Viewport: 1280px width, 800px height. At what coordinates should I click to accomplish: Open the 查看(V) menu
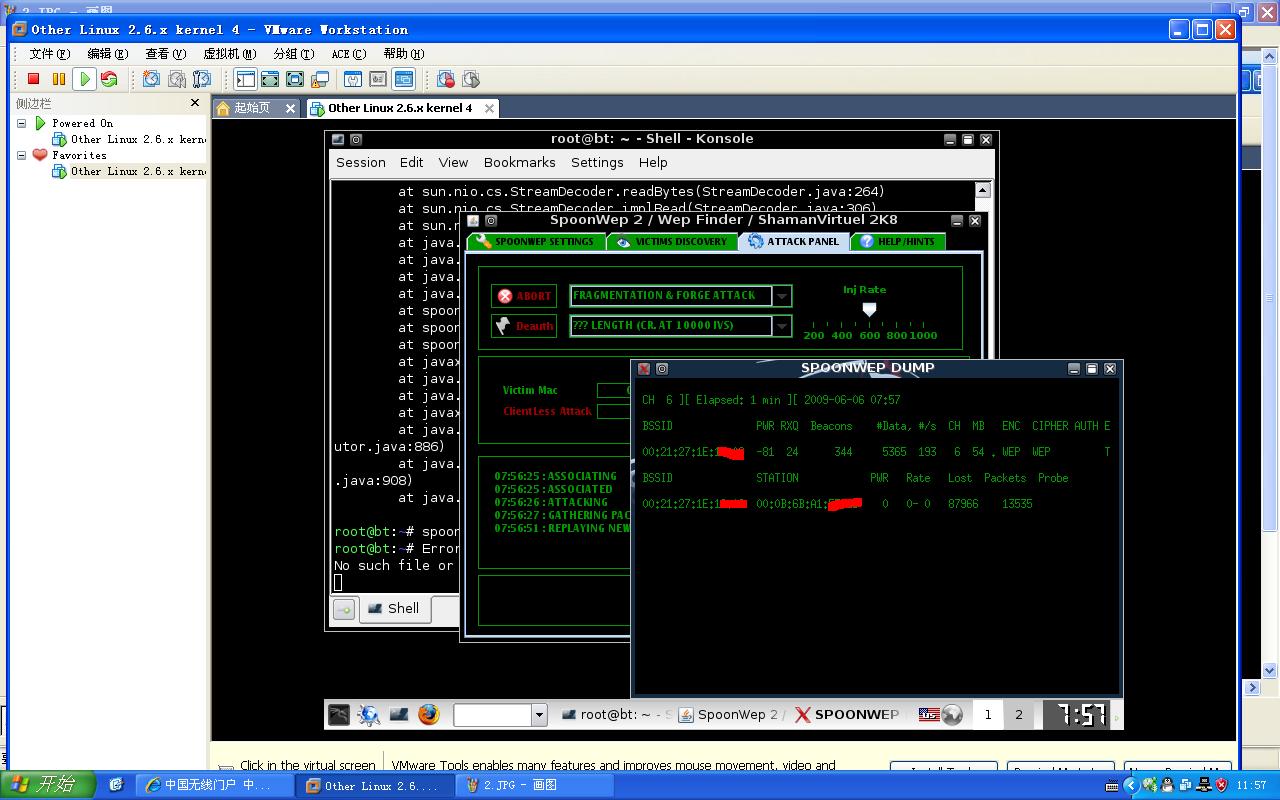click(166, 54)
